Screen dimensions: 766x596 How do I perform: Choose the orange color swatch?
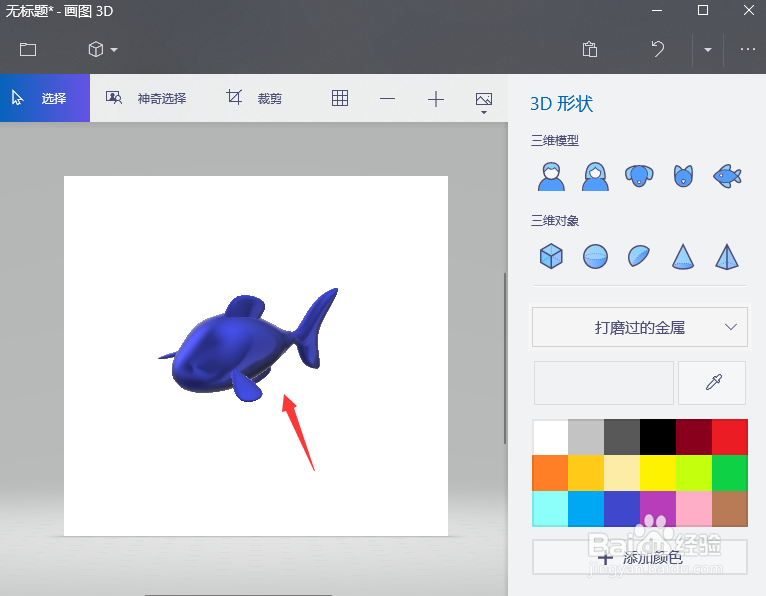(550, 473)
